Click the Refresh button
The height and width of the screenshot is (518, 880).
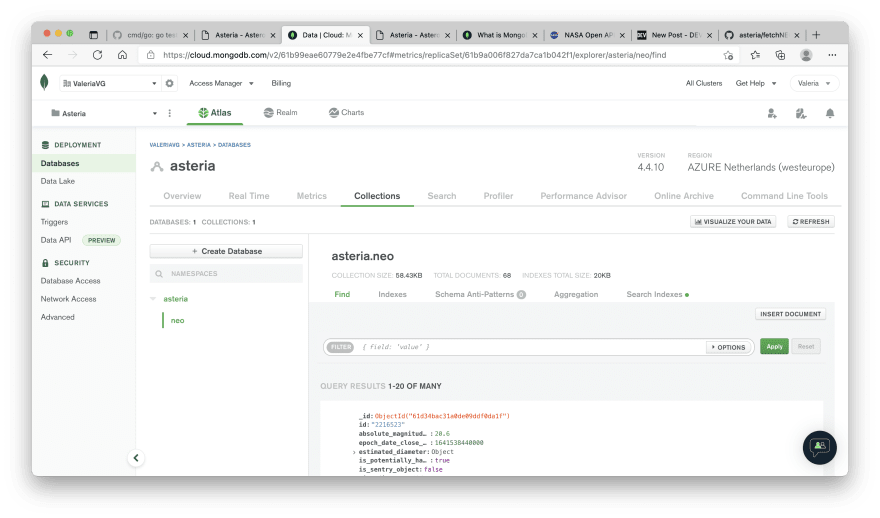coord(811,222)
